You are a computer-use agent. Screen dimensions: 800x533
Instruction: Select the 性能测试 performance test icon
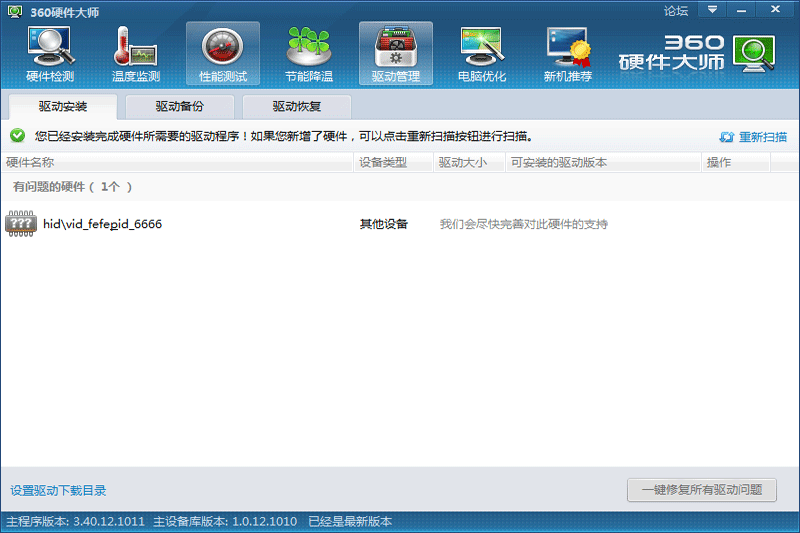(x=222, y=53)
